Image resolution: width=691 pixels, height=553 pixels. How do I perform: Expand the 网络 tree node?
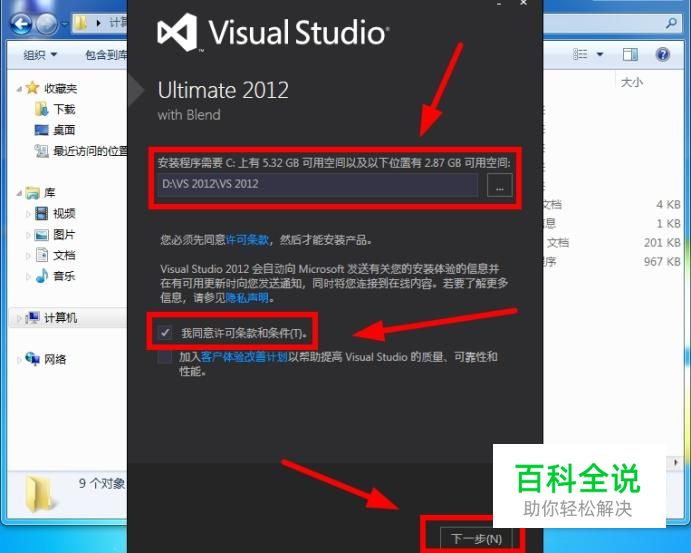click(x=19, y=360)
